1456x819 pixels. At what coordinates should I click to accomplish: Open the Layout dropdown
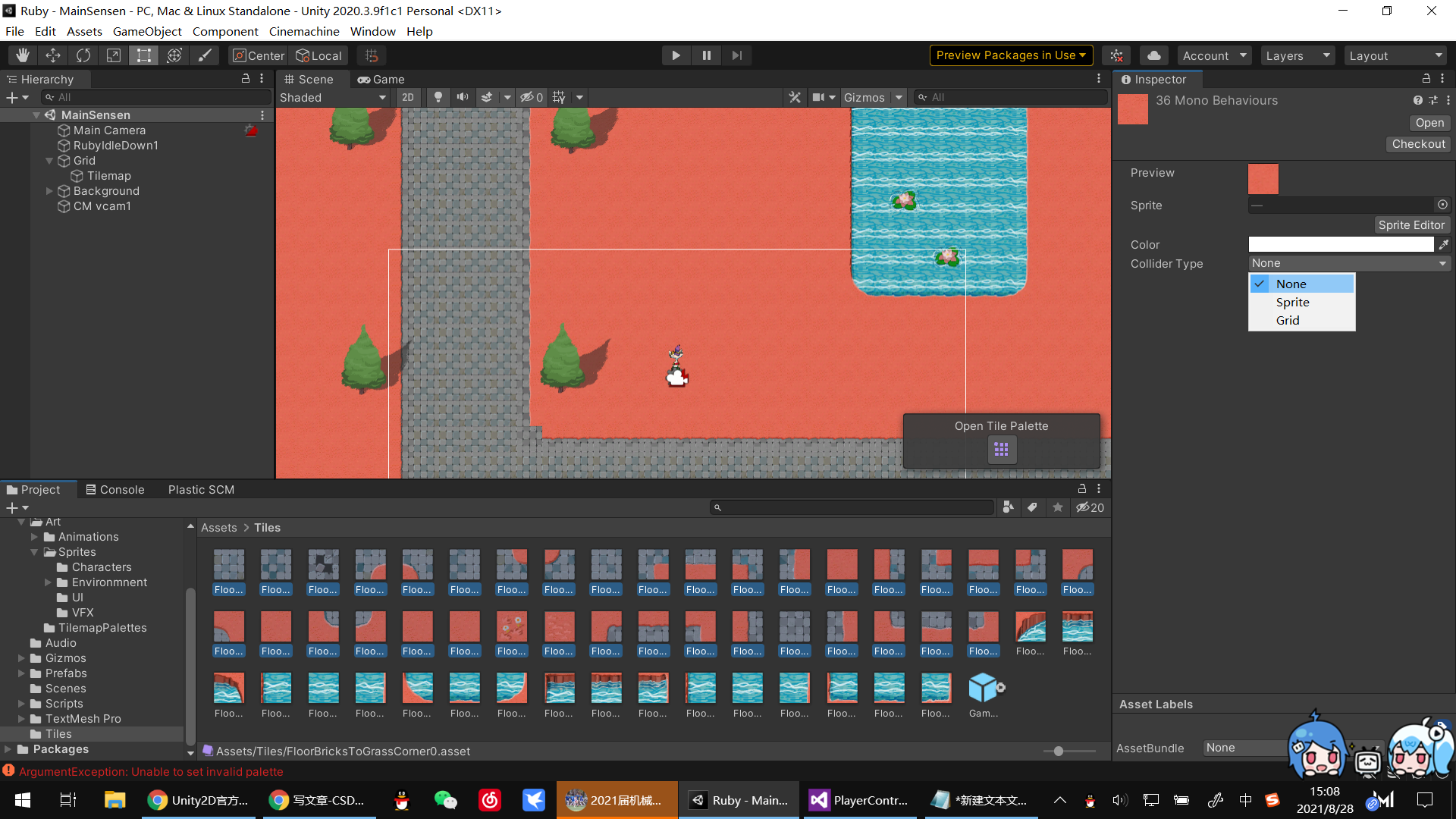click(1396, 55)
